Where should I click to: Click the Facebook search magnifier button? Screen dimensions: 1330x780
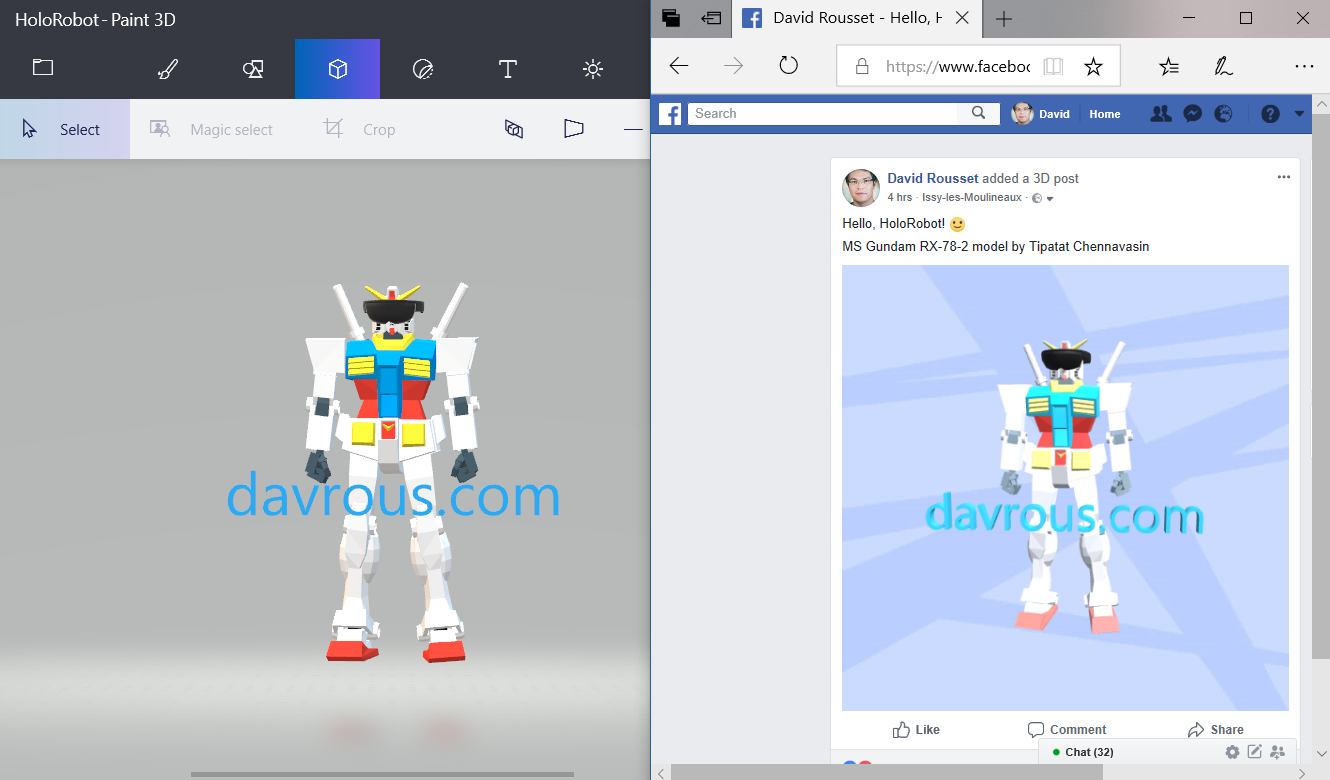pyautogui.click(x=979, y=114)
